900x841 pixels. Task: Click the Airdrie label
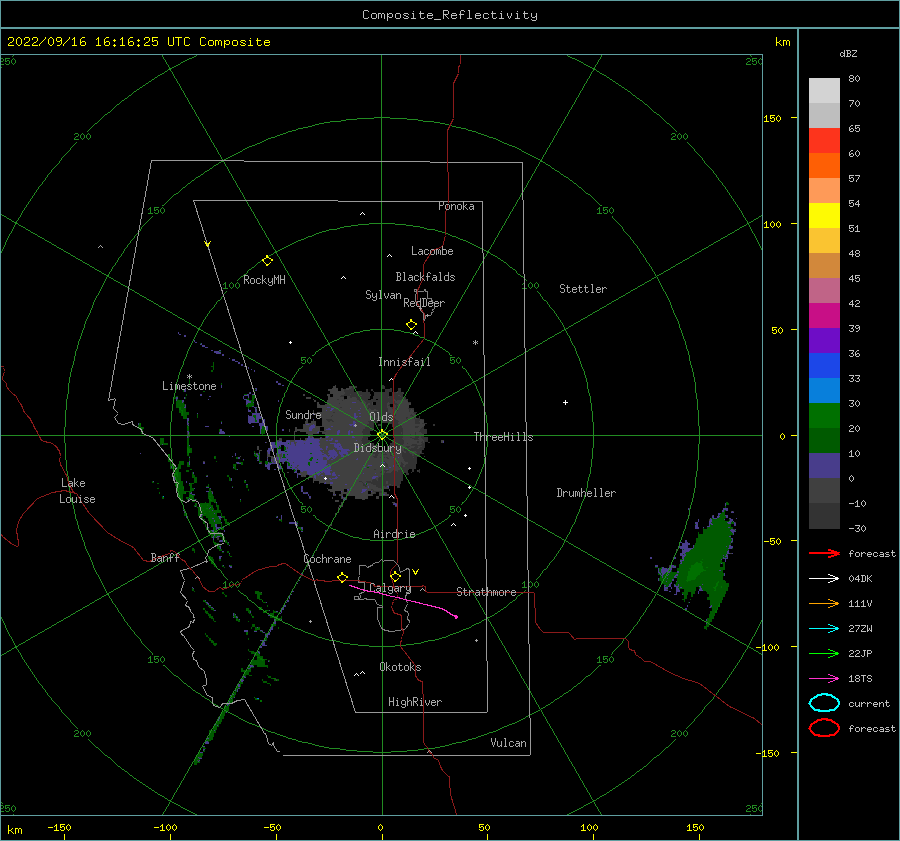[x=394, y=534]
